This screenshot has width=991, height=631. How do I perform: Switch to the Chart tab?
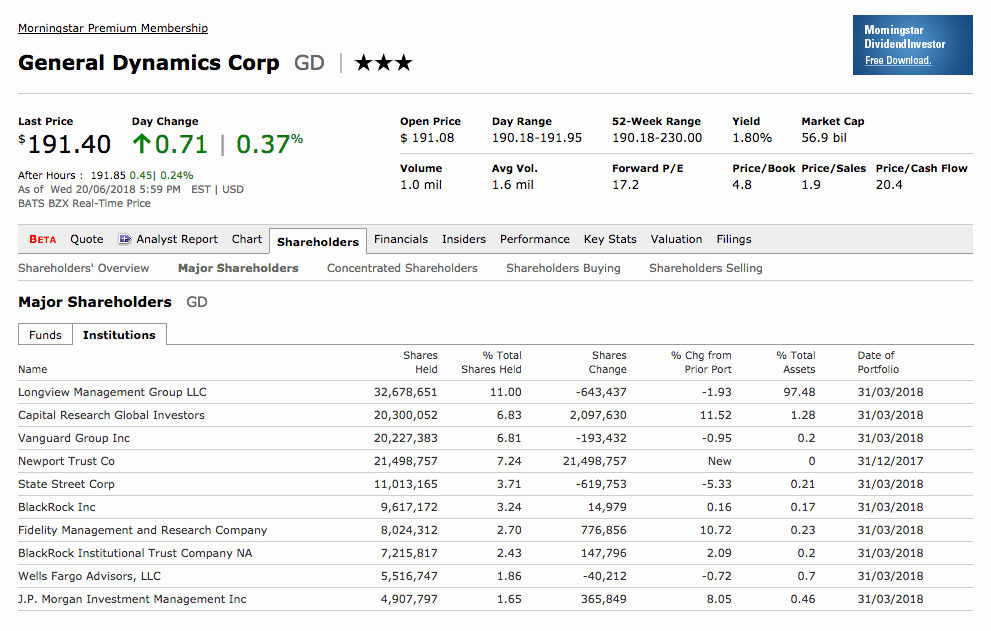click(246, 239)
